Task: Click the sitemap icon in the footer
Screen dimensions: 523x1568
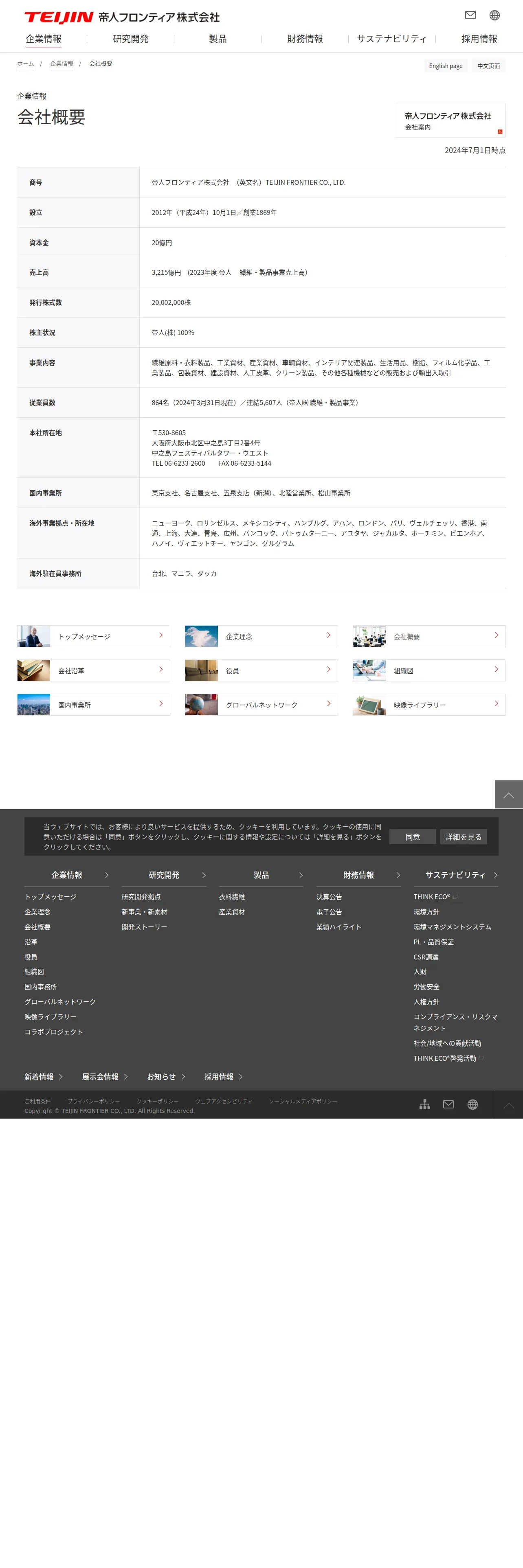Action: point(424,1104)
